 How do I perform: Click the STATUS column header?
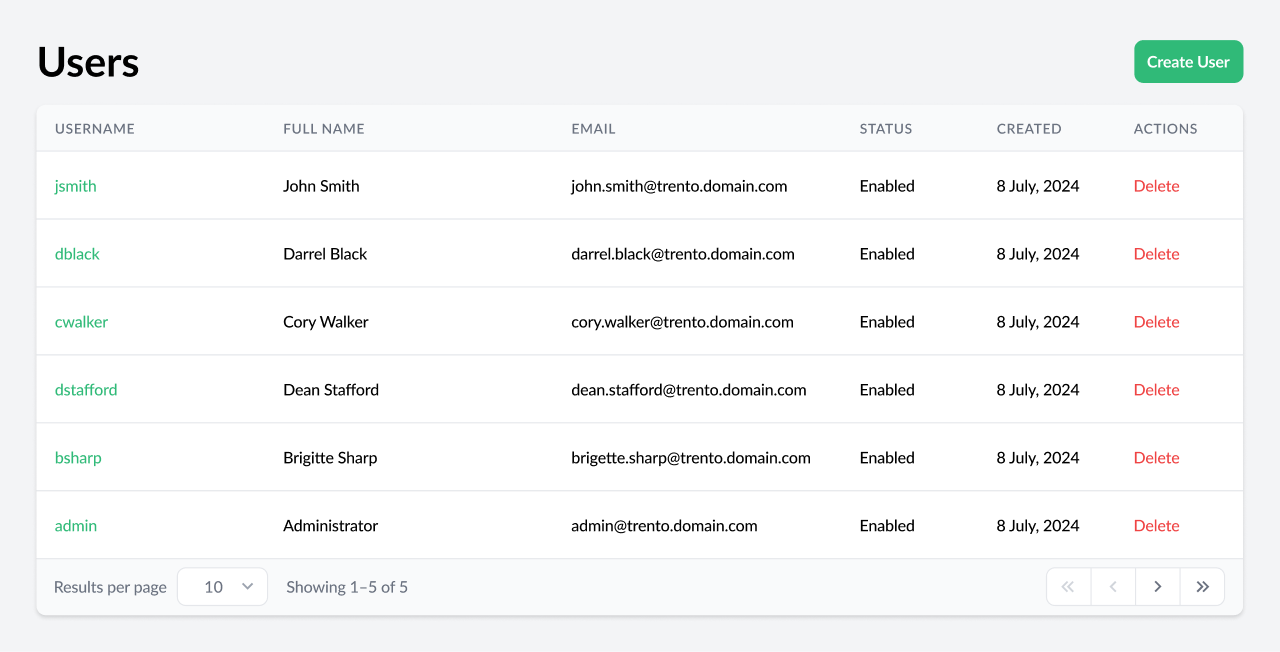[886, 129]
